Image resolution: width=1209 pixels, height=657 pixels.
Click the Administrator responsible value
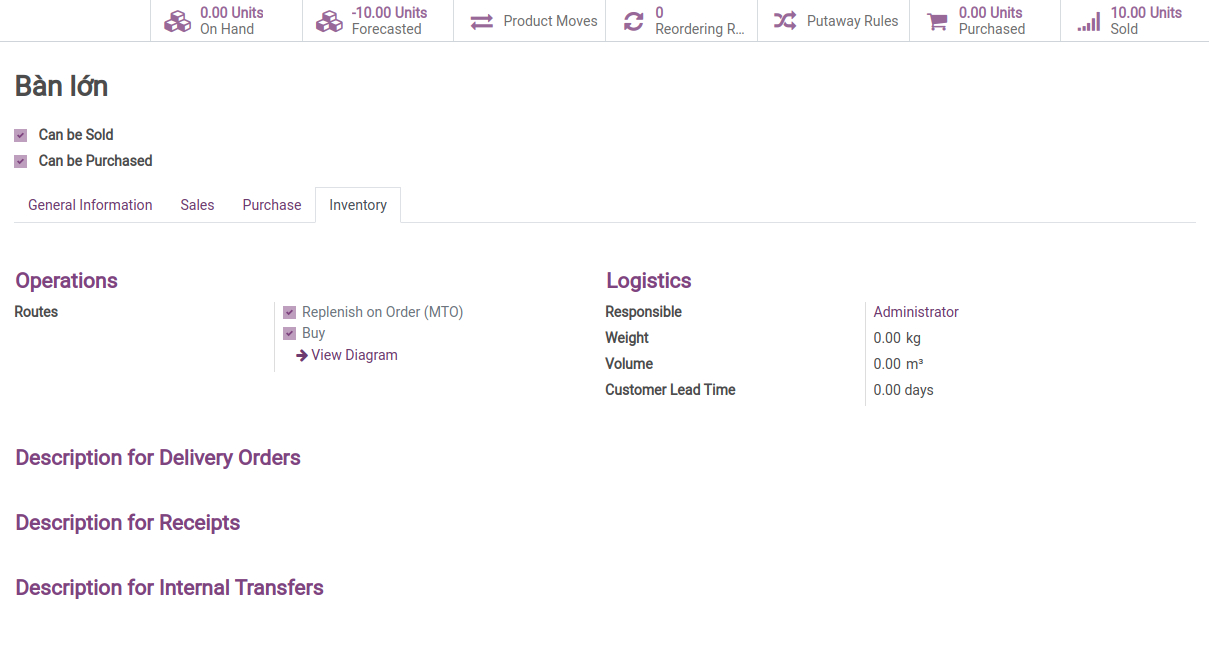916,312
